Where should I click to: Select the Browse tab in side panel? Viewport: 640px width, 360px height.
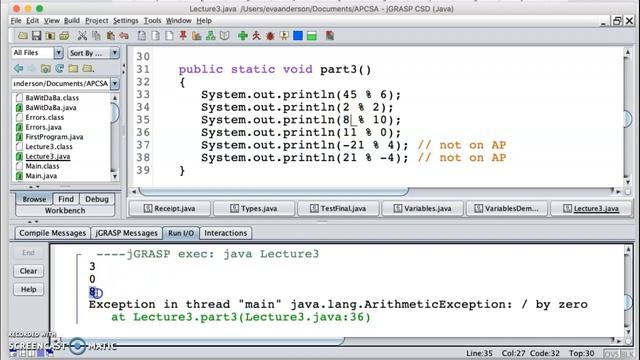(x=34, y=199)
